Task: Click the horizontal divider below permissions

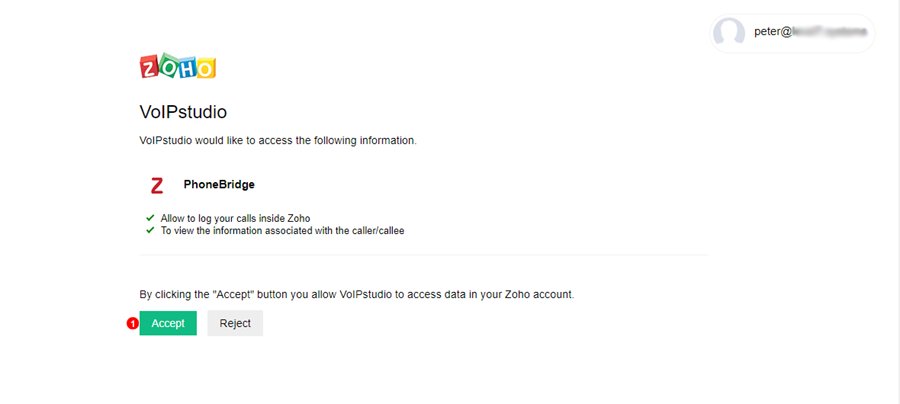Action: (423, 255)
